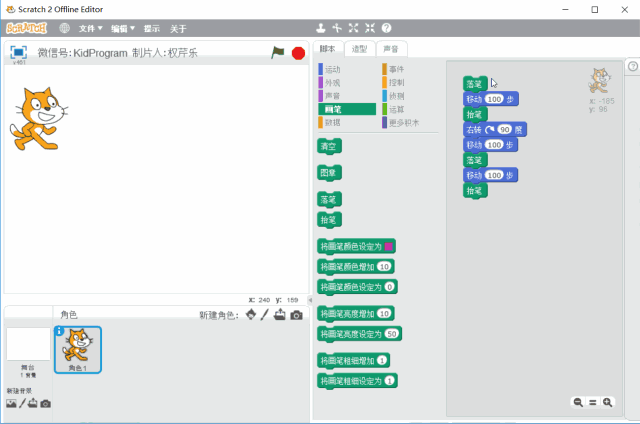Open the 编辑 dropdown menu
The width and height of the screenshot is (640, 424).
(123, 28)
